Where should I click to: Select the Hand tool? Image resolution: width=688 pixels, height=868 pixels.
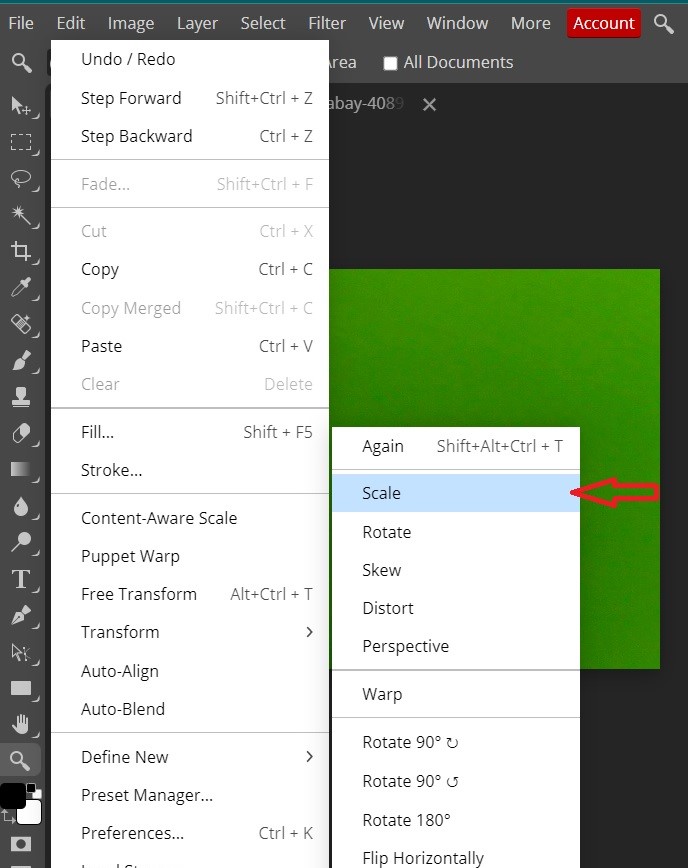pyautogui.click(x=22, y=723)
